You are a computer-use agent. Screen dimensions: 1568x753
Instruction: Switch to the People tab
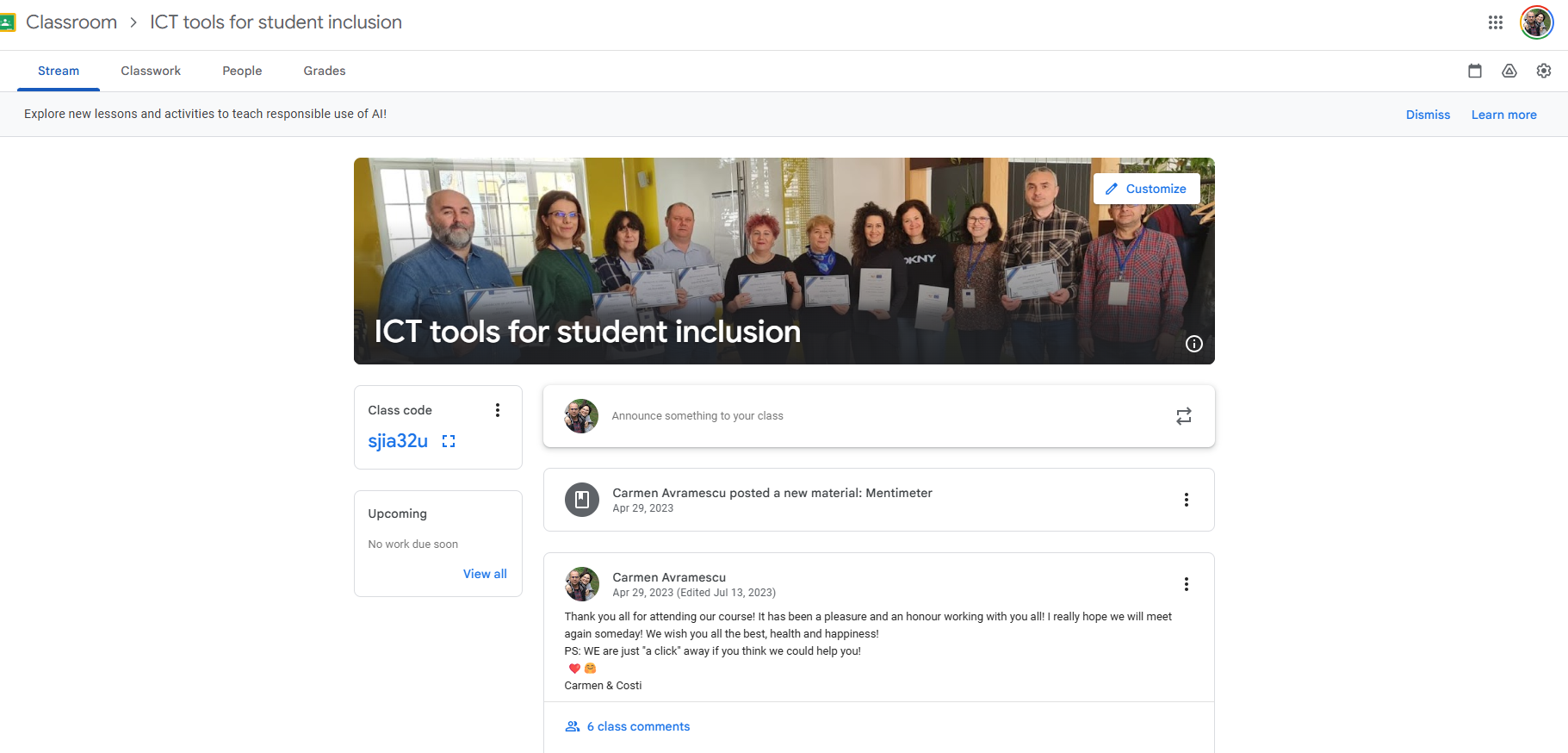click(242, 71)
